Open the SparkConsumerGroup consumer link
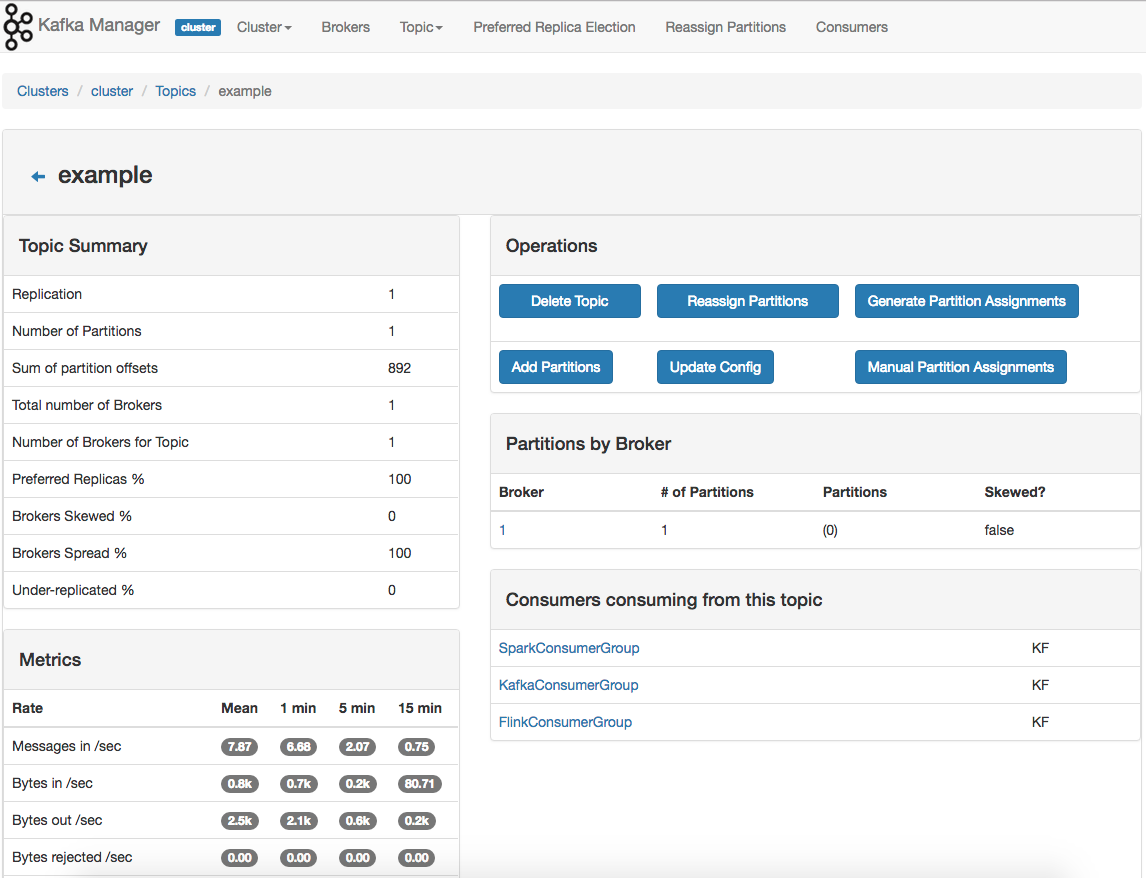1146x878 pixels. [x=569, y=648]
